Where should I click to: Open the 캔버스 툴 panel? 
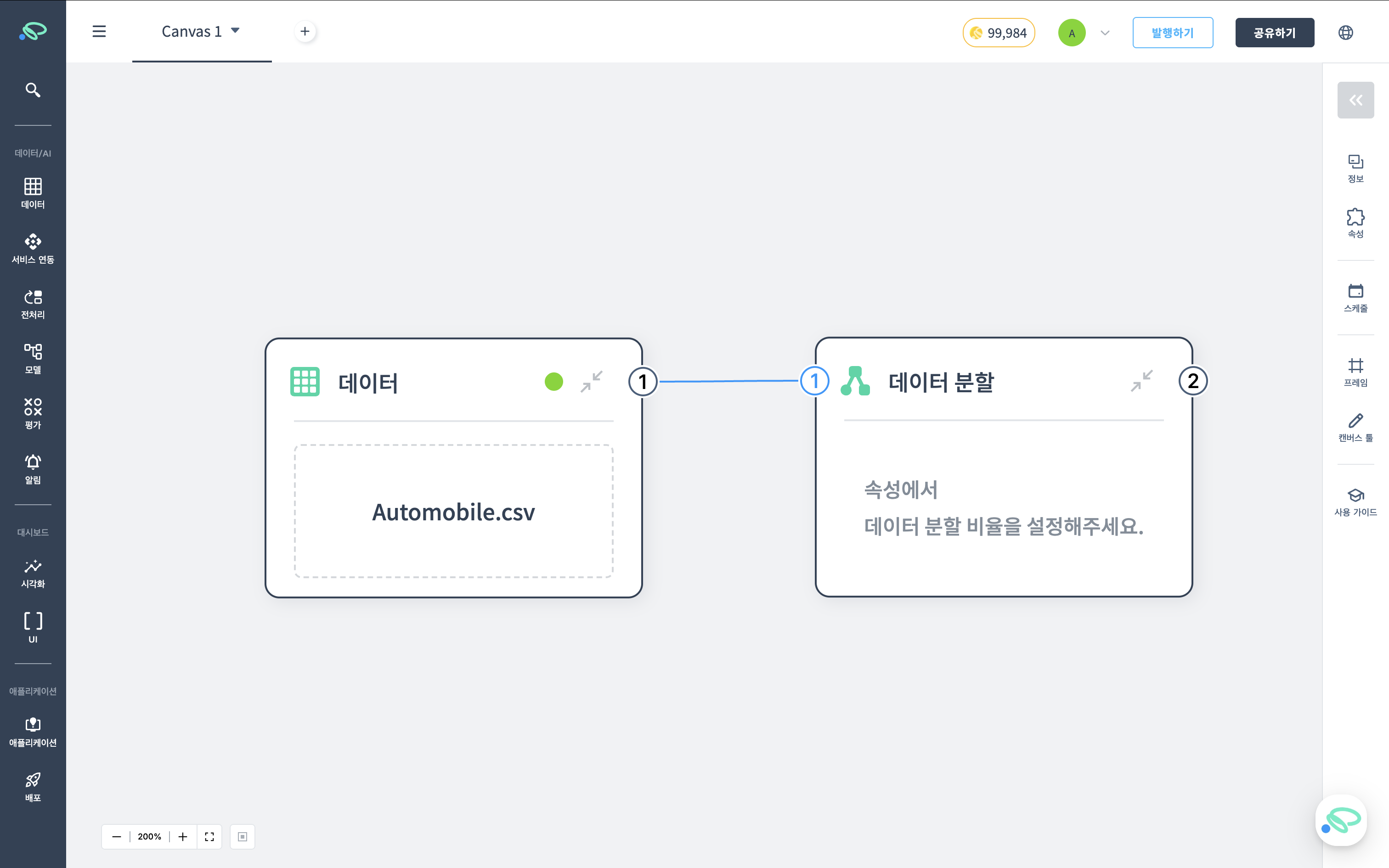click(1356, 427)
